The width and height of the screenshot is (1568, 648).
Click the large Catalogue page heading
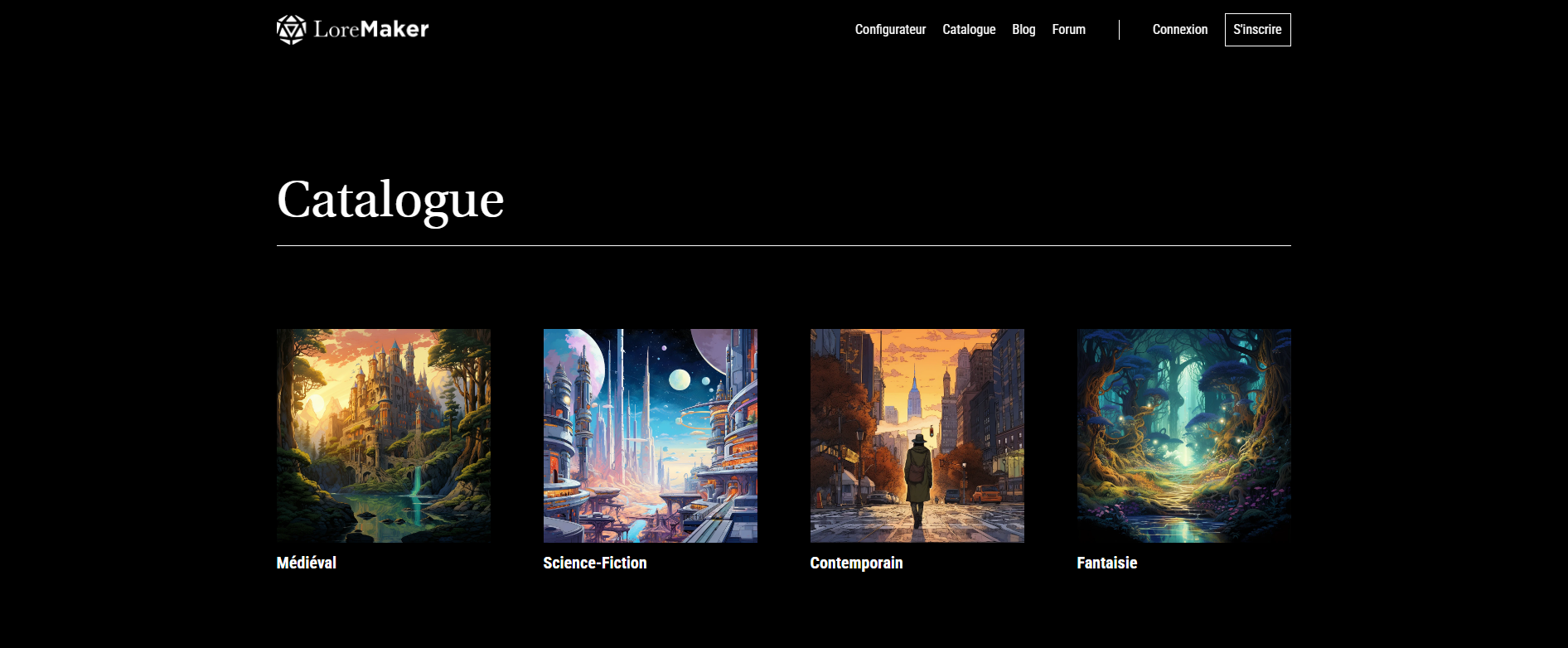click(x=390, y=201)
